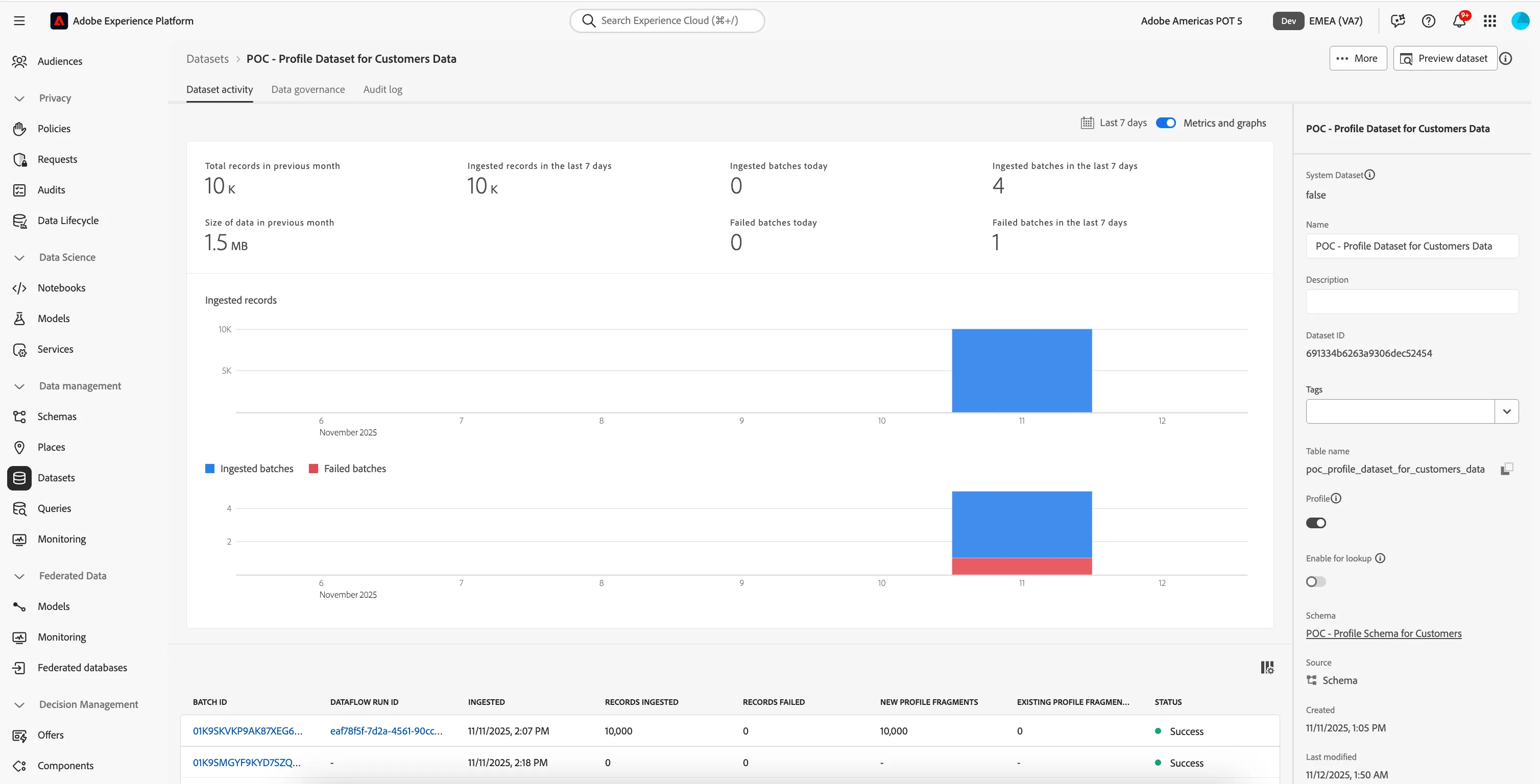Switch to the Data governance tab
Image resolution: width=1540 pixels, height=784 pixels.
[x=308, y=90]
